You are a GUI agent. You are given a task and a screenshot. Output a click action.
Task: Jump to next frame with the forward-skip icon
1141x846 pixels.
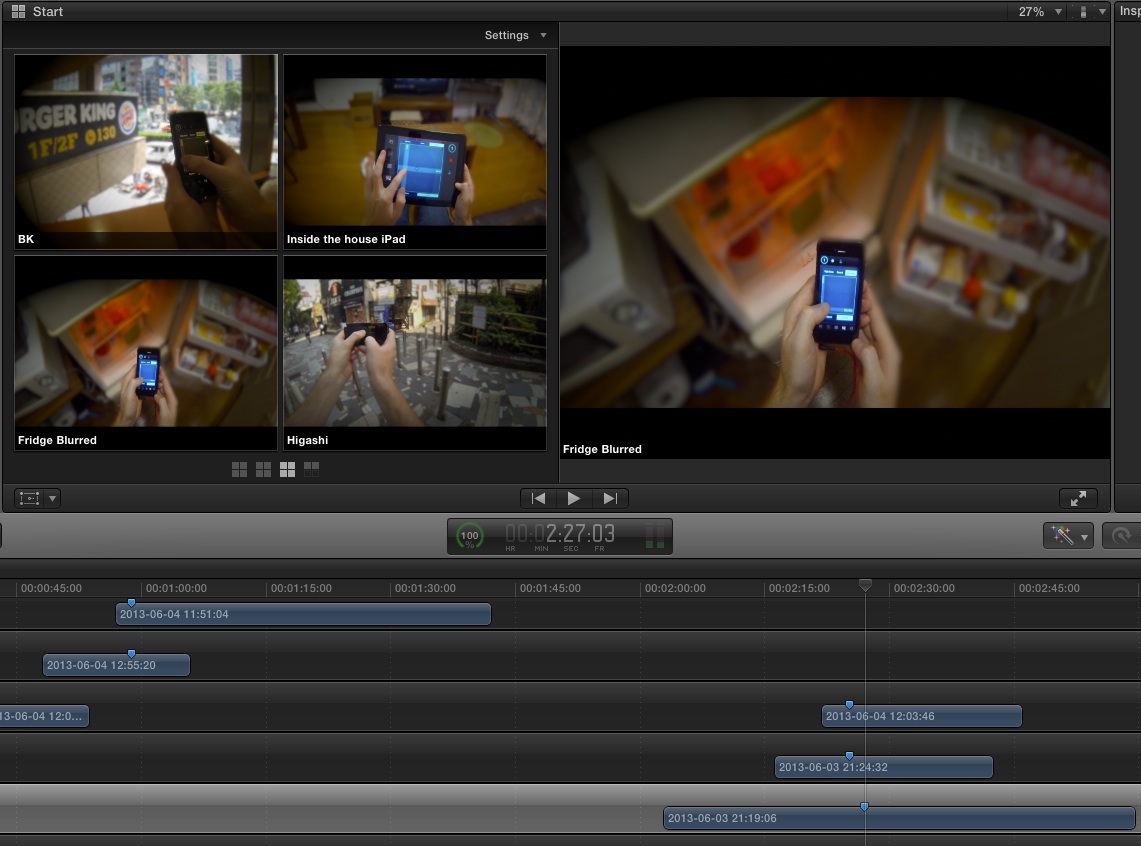tap(611, 498)
